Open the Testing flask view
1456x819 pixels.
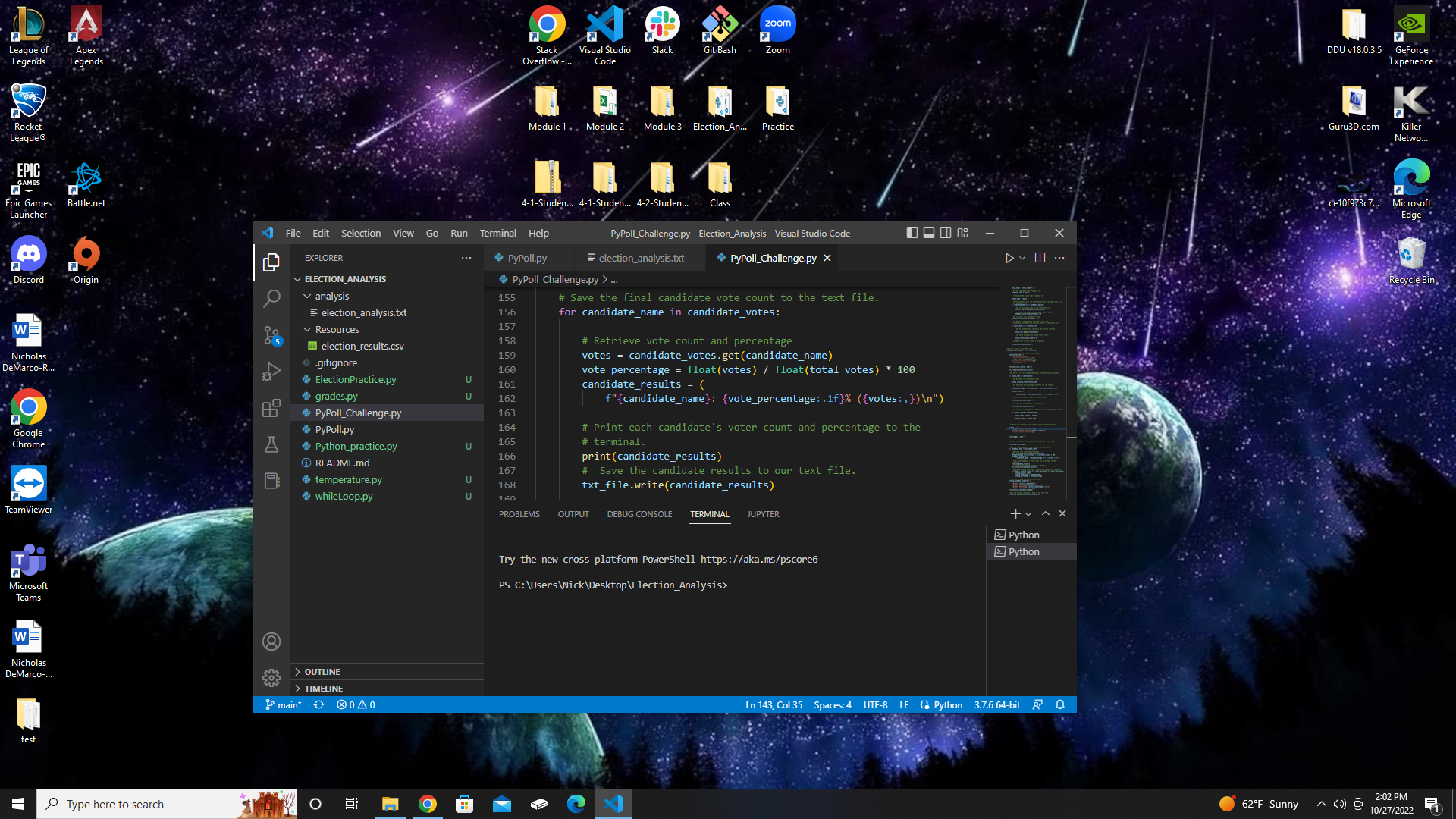(271, 444)
